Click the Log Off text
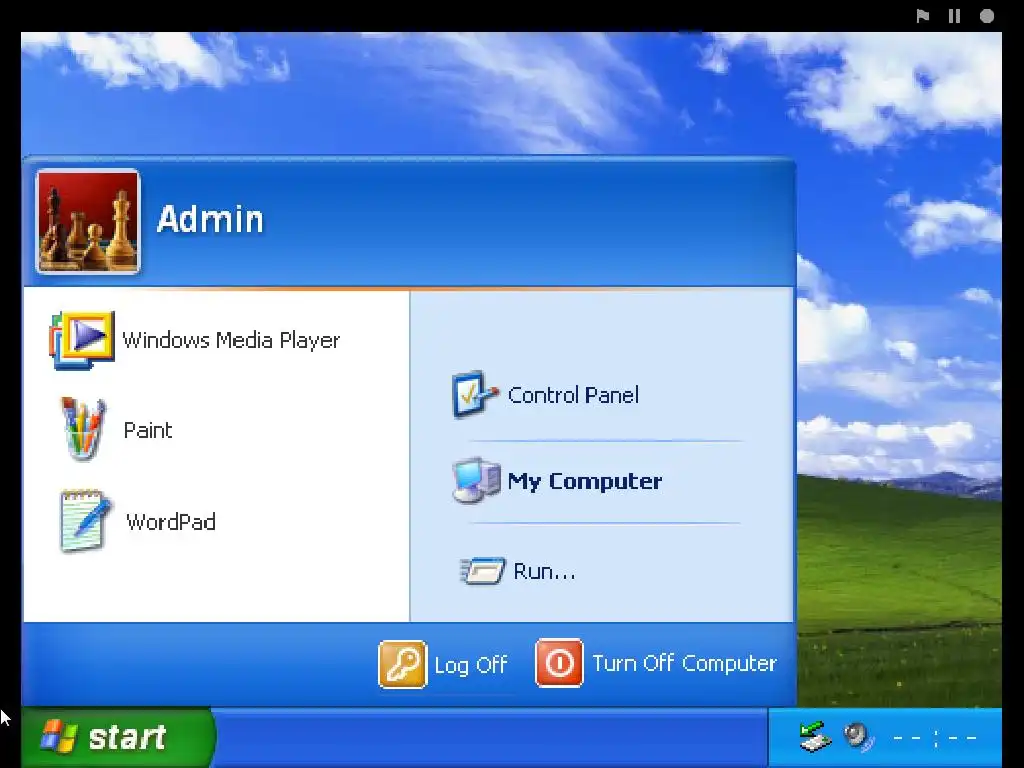1024x768 pixels. tap(471, 665)
